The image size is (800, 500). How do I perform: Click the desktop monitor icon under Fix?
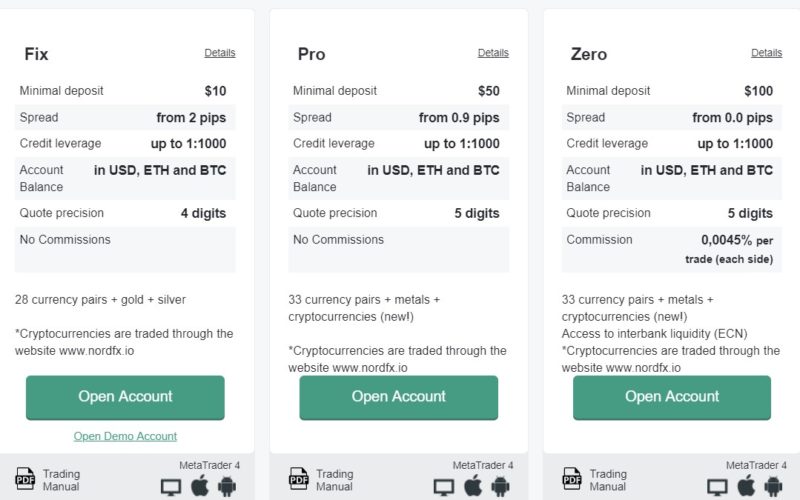tap(171, 487)
